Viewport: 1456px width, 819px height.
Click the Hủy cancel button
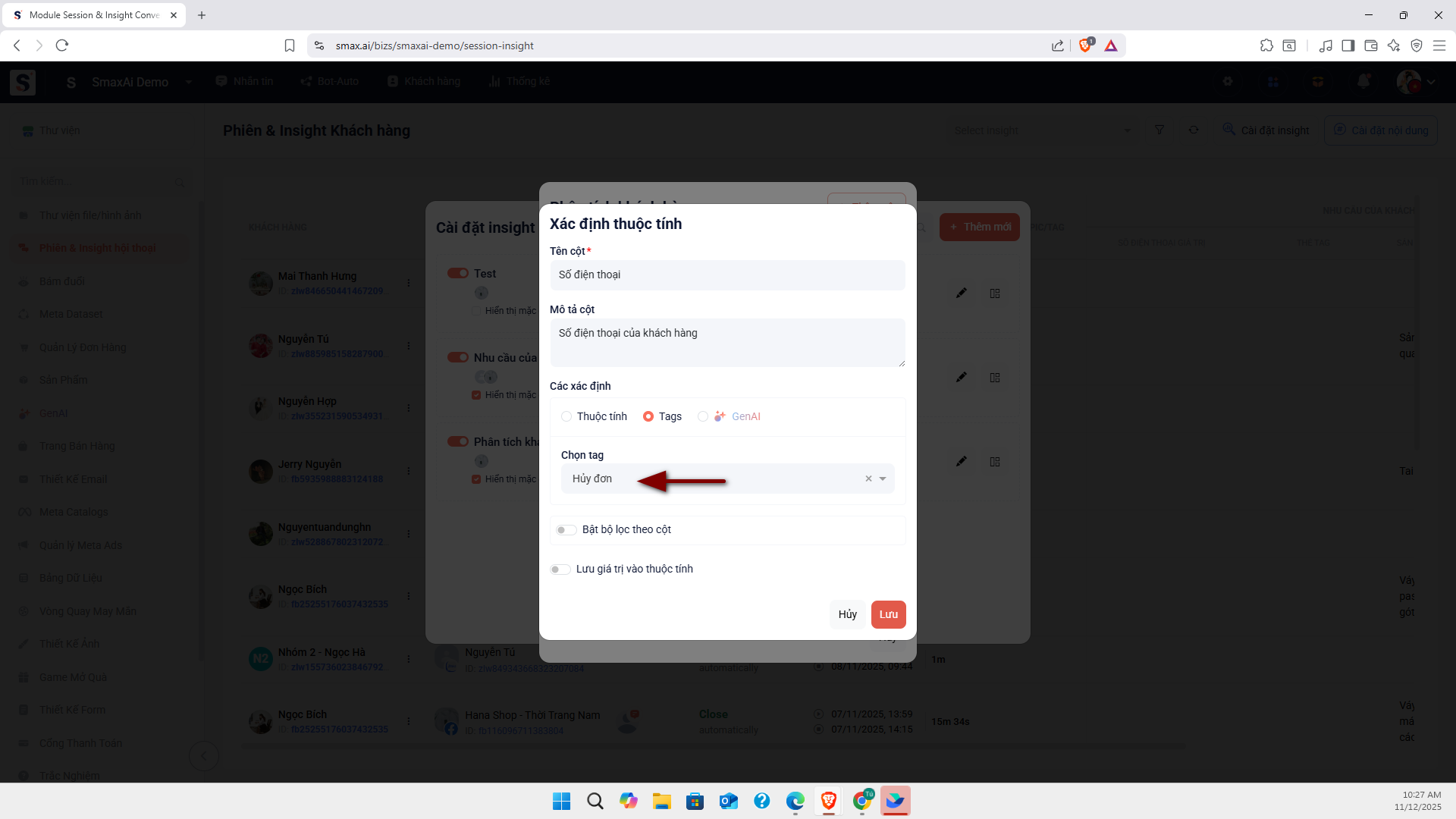point(847,614)
